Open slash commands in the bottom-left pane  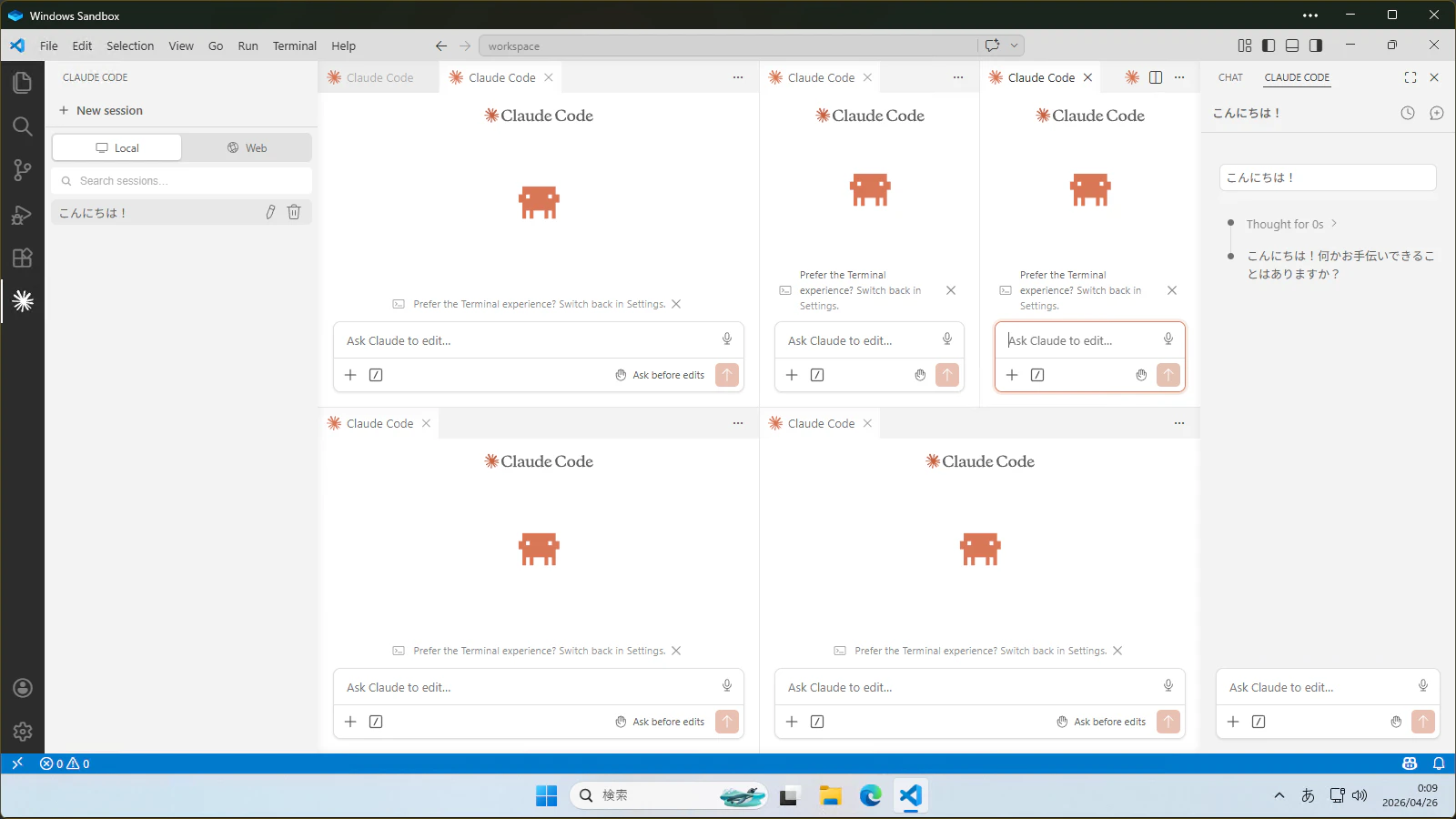click(x=376, y=722)
